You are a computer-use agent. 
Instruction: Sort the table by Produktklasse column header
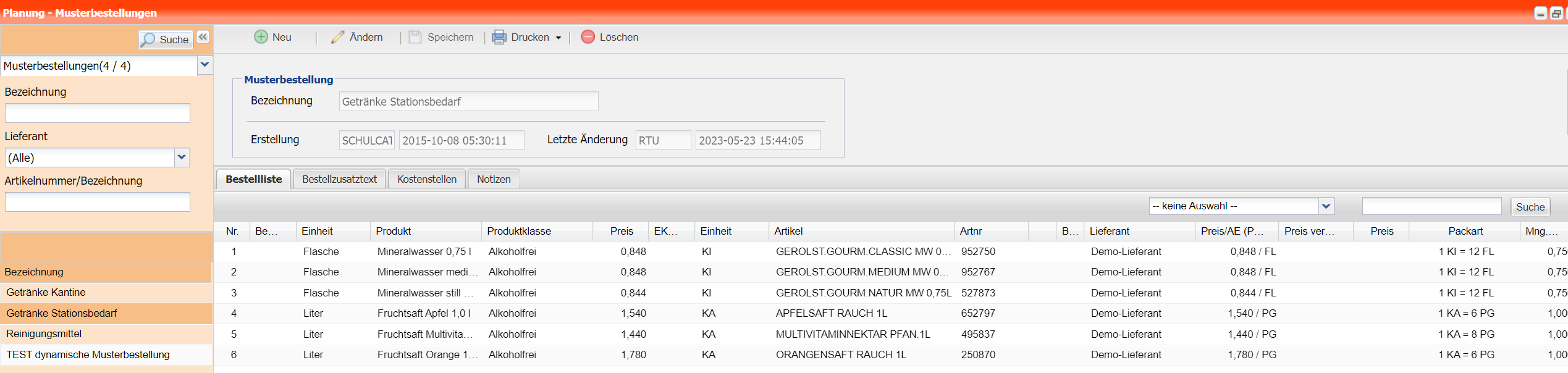pos(519,231)
